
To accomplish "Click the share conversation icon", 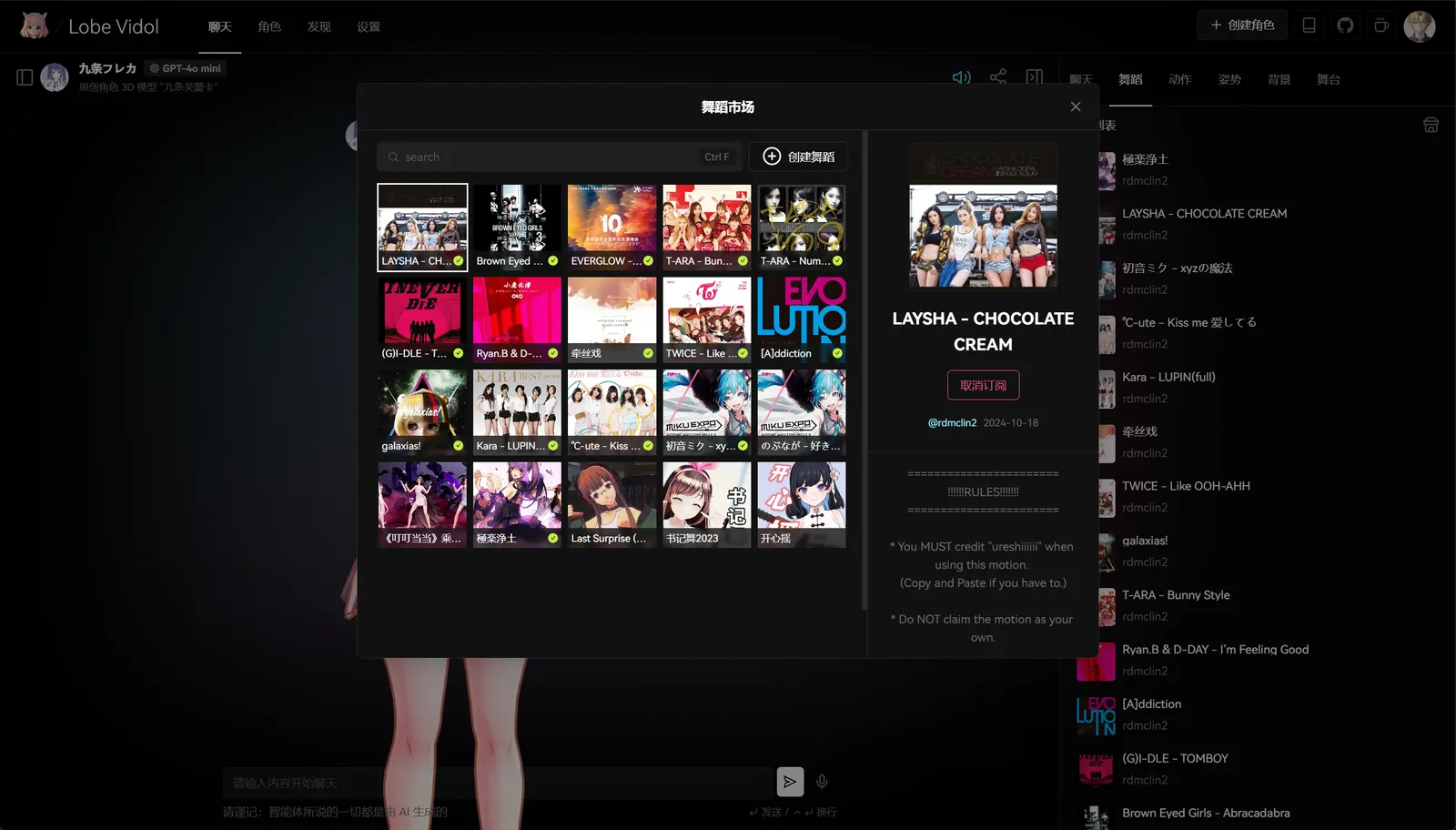I will pyautogui.click(x=998, y=77).
